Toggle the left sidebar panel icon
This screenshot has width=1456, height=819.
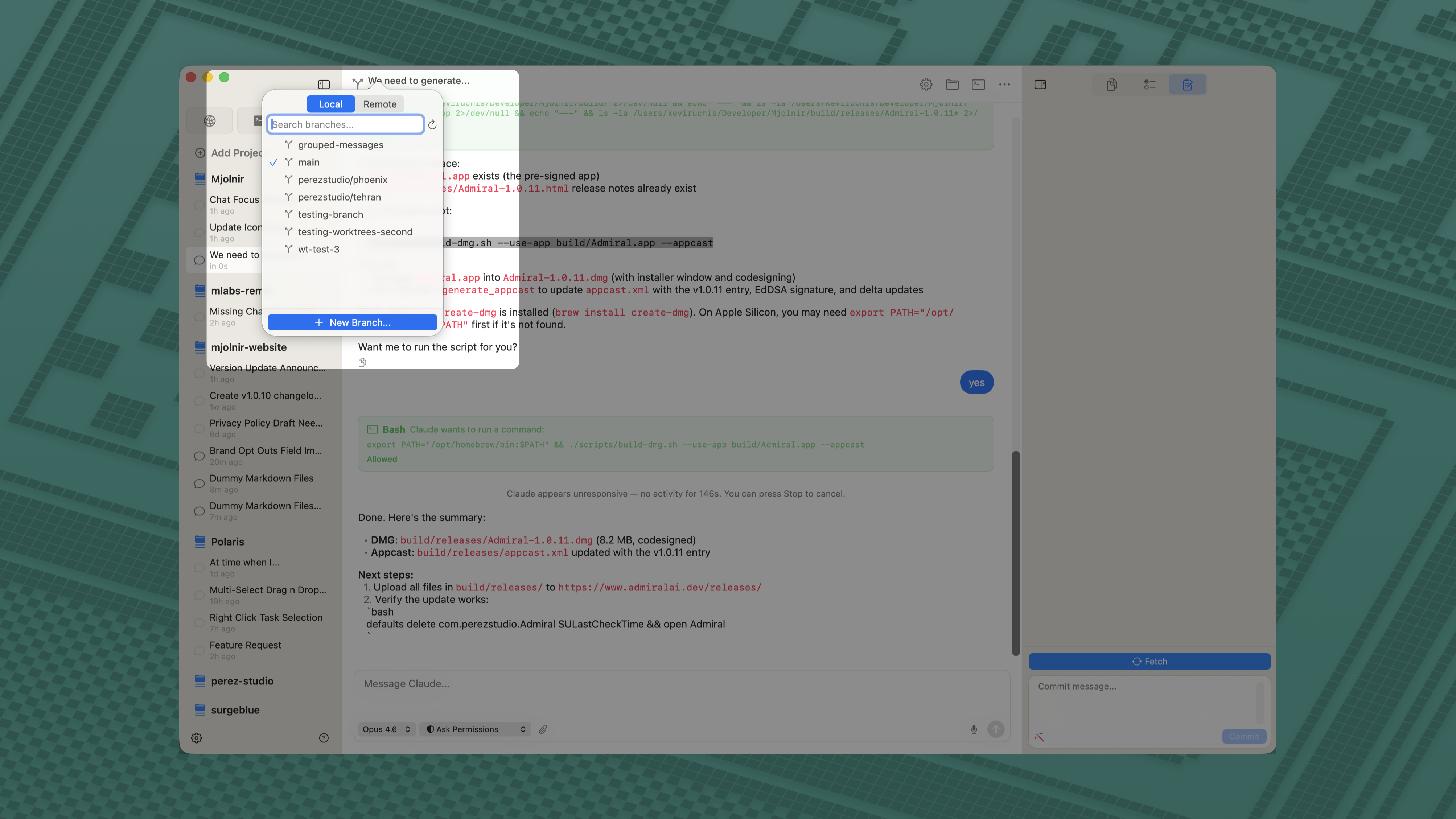(324, 84)
